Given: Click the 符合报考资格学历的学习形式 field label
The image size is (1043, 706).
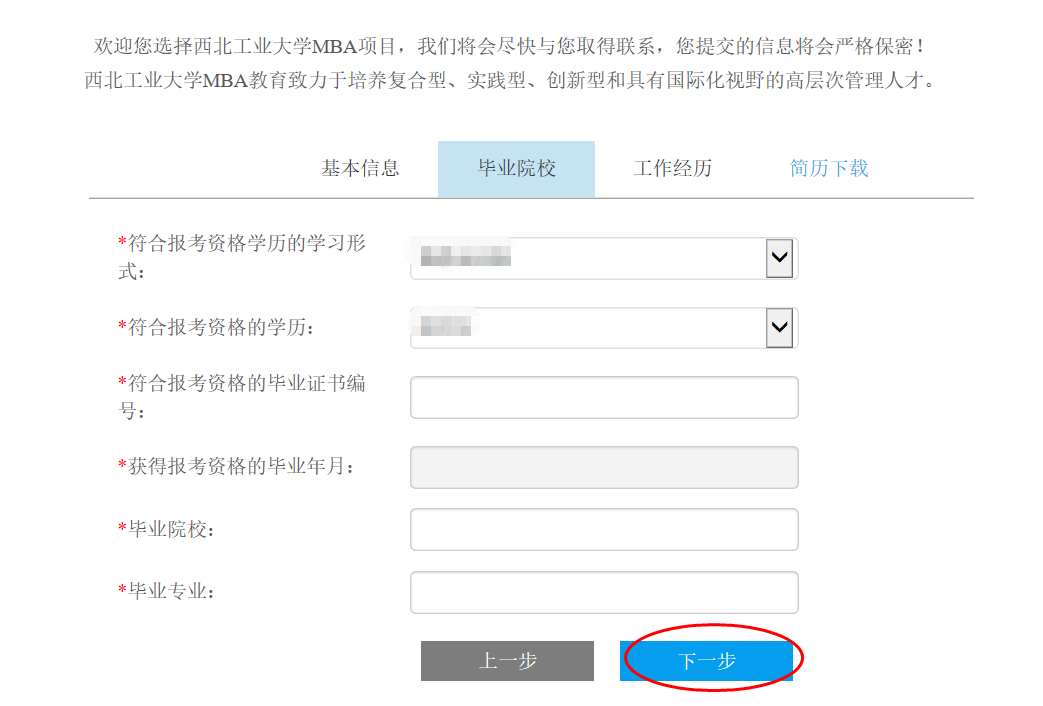Looking at the screenshot, I should point(242,257).
